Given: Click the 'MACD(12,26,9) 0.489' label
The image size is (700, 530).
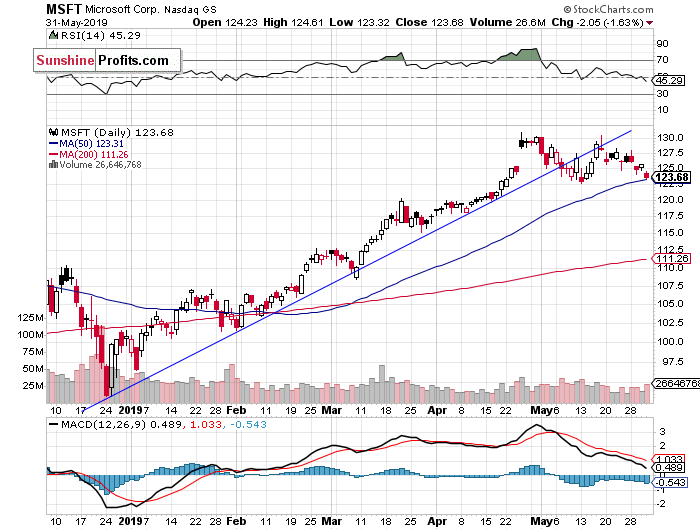Looking at the screenshot, I should (121, 425).
